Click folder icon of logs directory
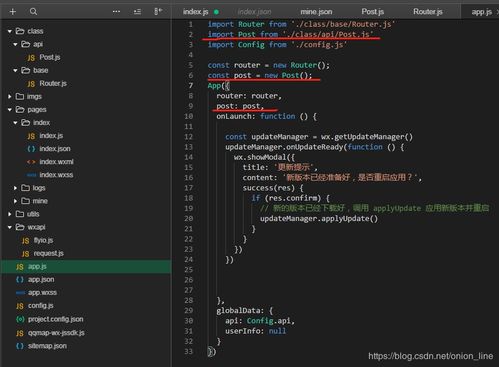 26,188
